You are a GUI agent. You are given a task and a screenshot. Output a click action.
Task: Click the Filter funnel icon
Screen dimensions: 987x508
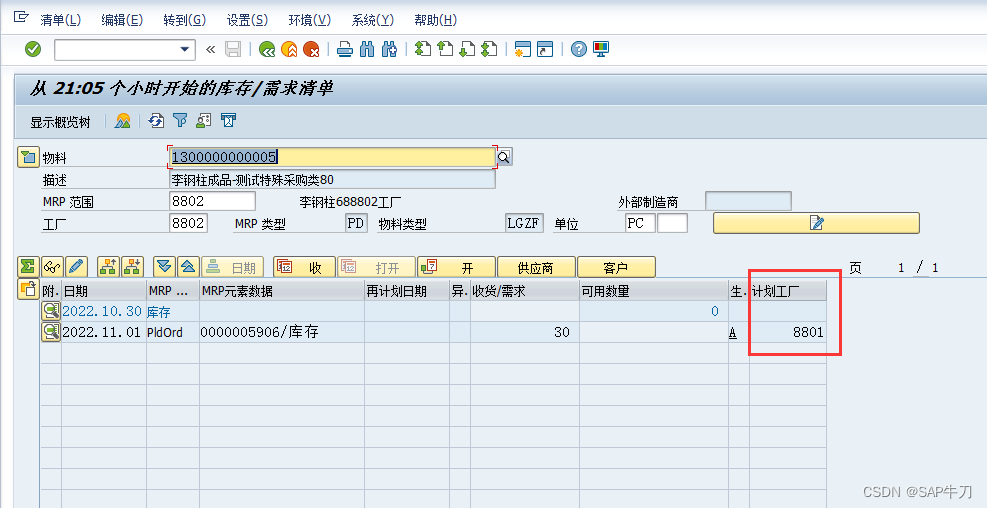[x=180, y=120]
